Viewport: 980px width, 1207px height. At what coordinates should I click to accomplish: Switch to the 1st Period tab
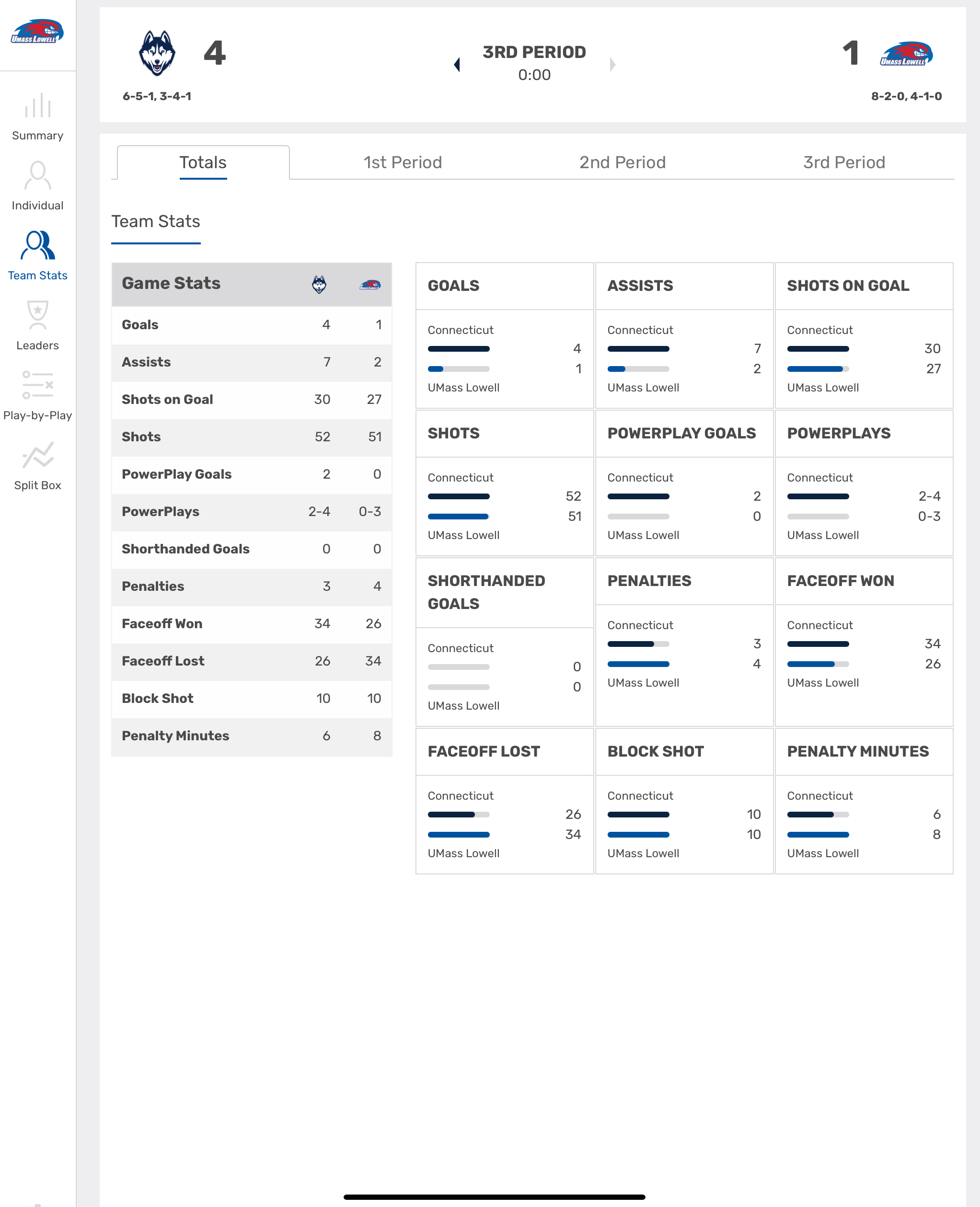pos(403,162)
